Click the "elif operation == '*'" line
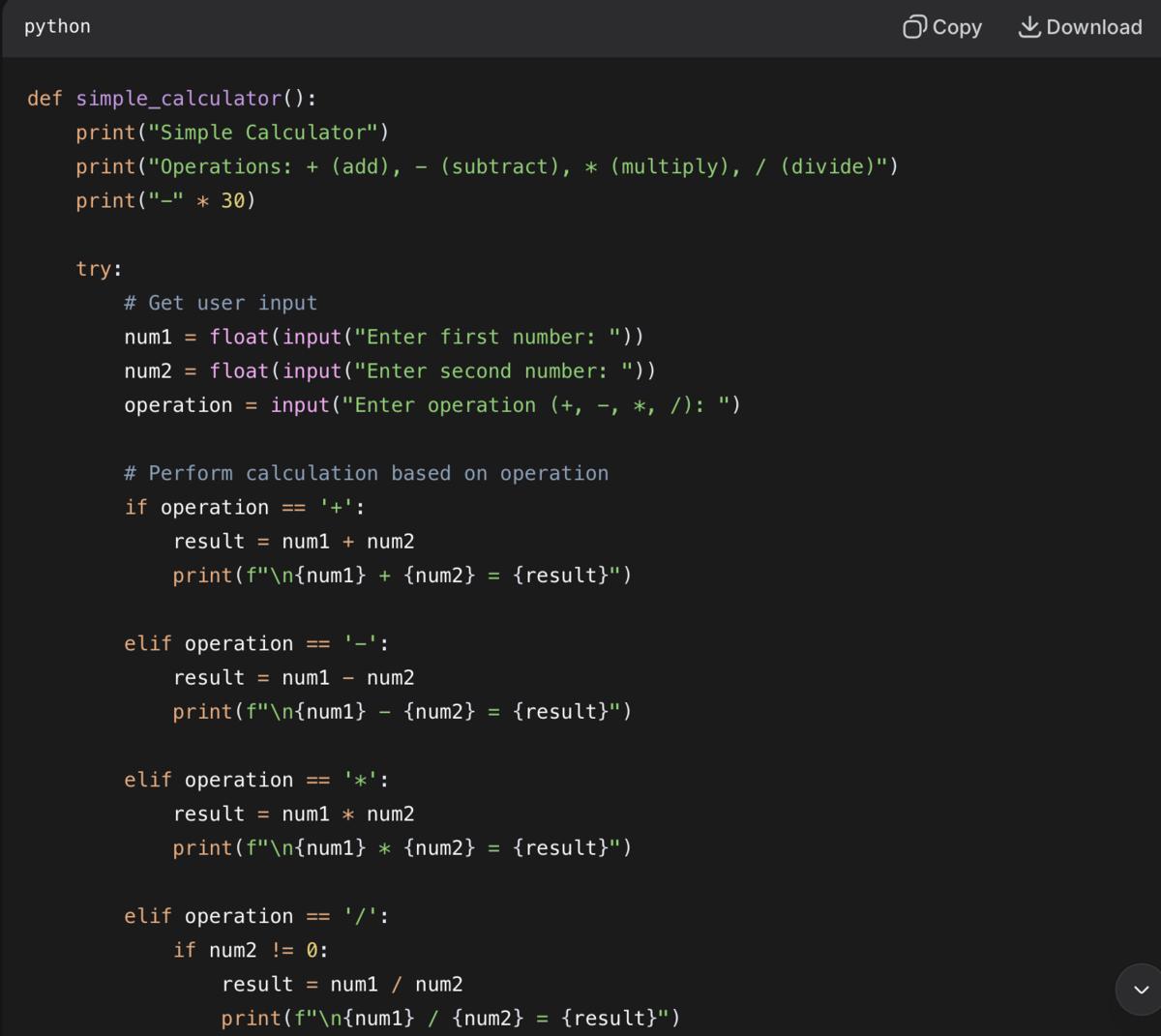Image resolution: width=1161 pixels, height=1036 pixels. click(x=255, y=780)
